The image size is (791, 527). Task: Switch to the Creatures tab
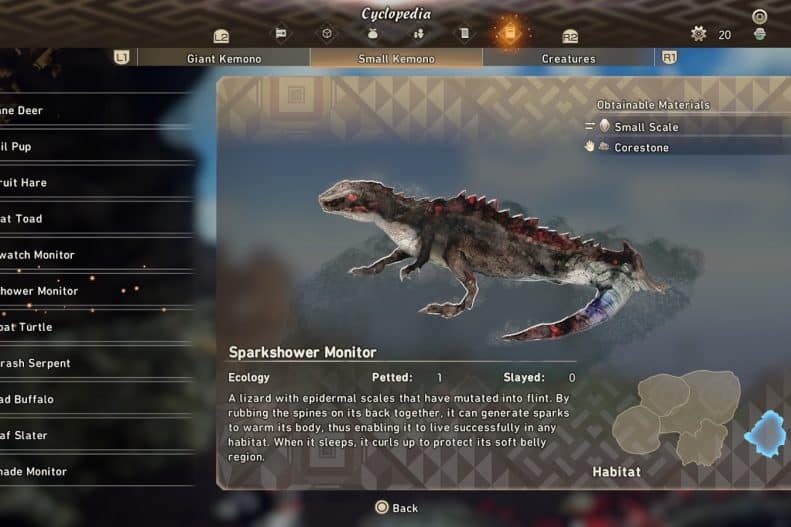point(569,58)
